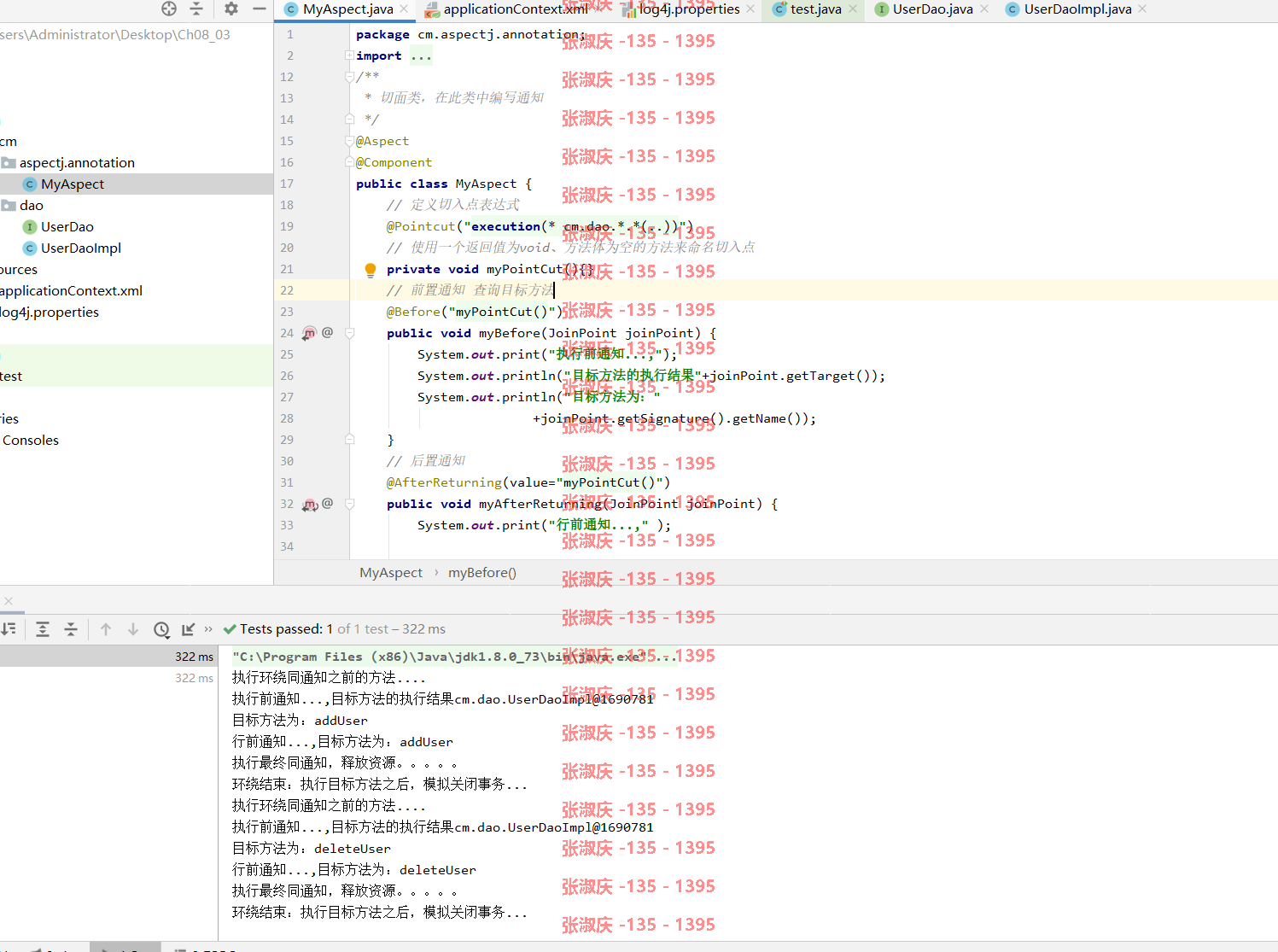Click the yellow lightbulb quick-fix icon on line 21
Image resolution: width=1278 pixels, height=952 pixels.
tap(371, 270)
